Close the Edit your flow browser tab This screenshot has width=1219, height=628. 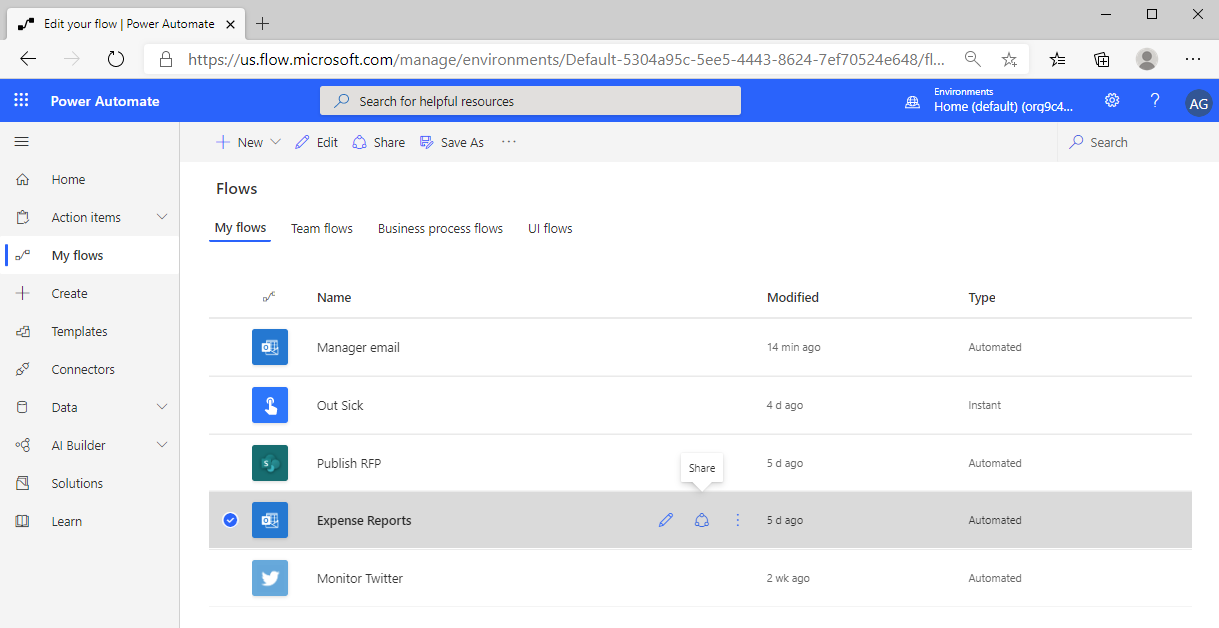coord(230,23)
